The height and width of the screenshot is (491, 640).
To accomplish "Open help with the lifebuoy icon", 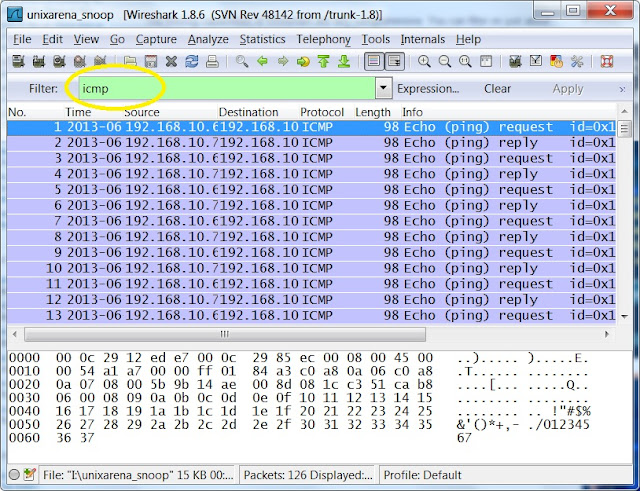I will 607,62.
